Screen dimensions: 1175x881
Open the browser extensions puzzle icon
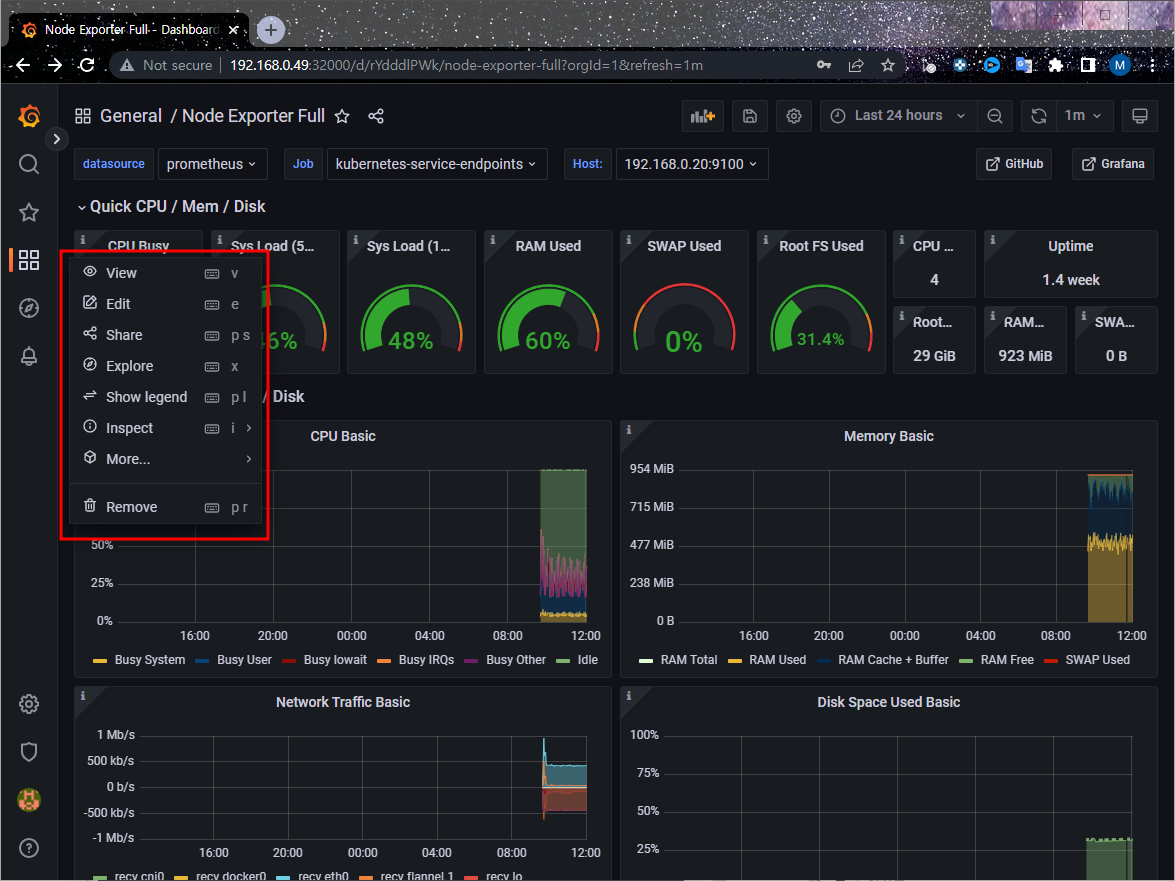(1056, 65)
